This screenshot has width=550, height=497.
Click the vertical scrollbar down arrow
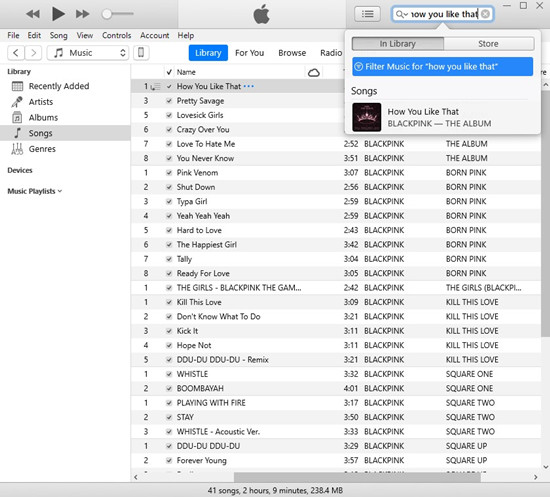[x=546, y=467]
